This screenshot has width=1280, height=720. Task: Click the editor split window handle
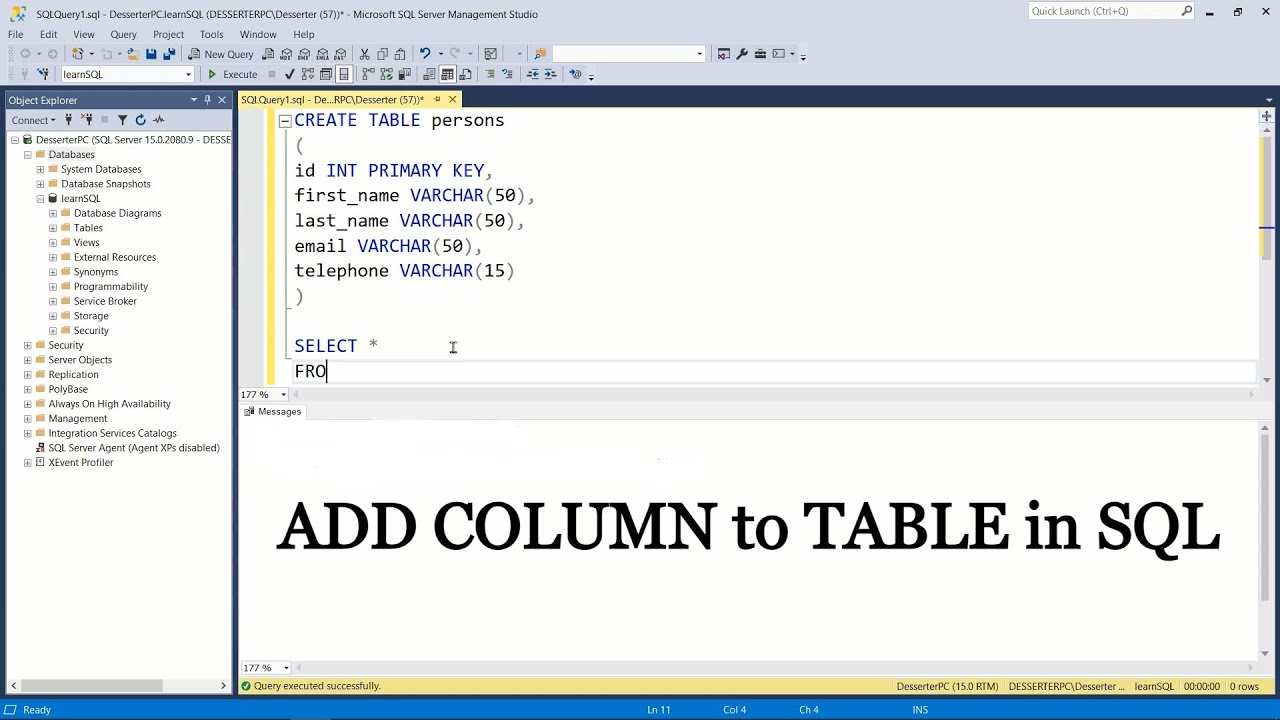[1266, 117]
